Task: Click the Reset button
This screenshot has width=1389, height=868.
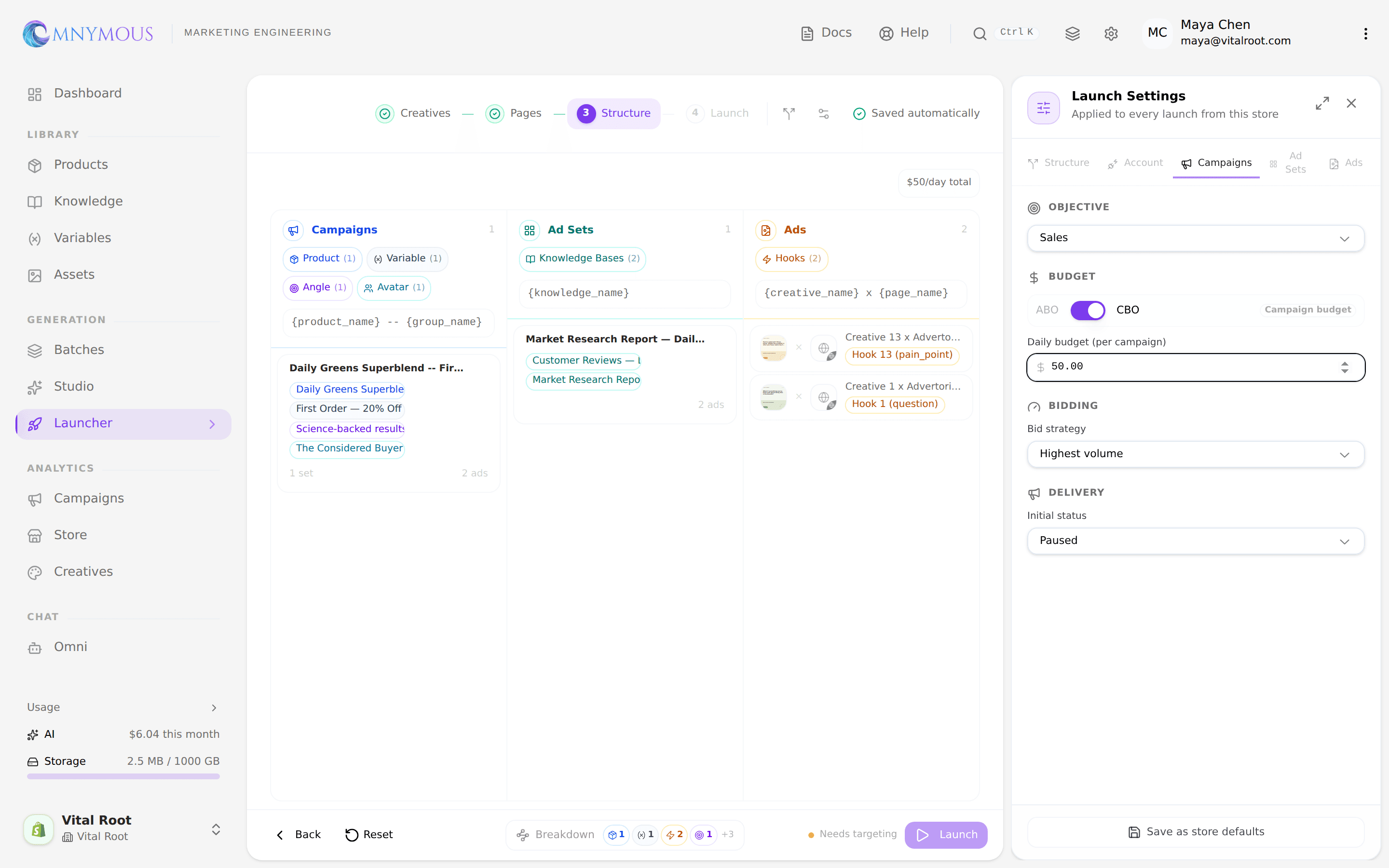Action: (x=369, y=835)
